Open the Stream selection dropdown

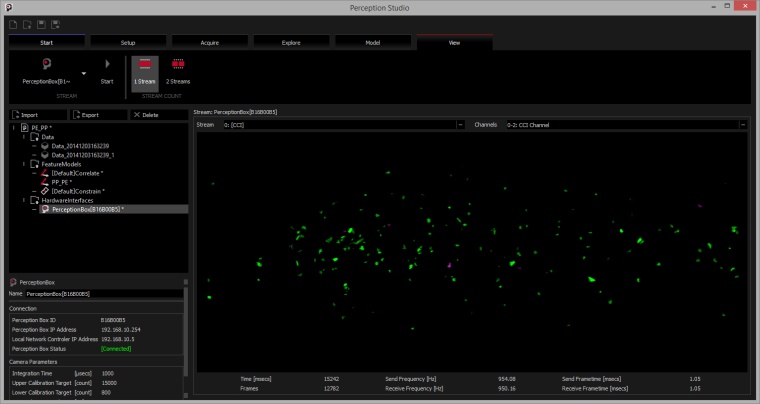pos(460,125)
